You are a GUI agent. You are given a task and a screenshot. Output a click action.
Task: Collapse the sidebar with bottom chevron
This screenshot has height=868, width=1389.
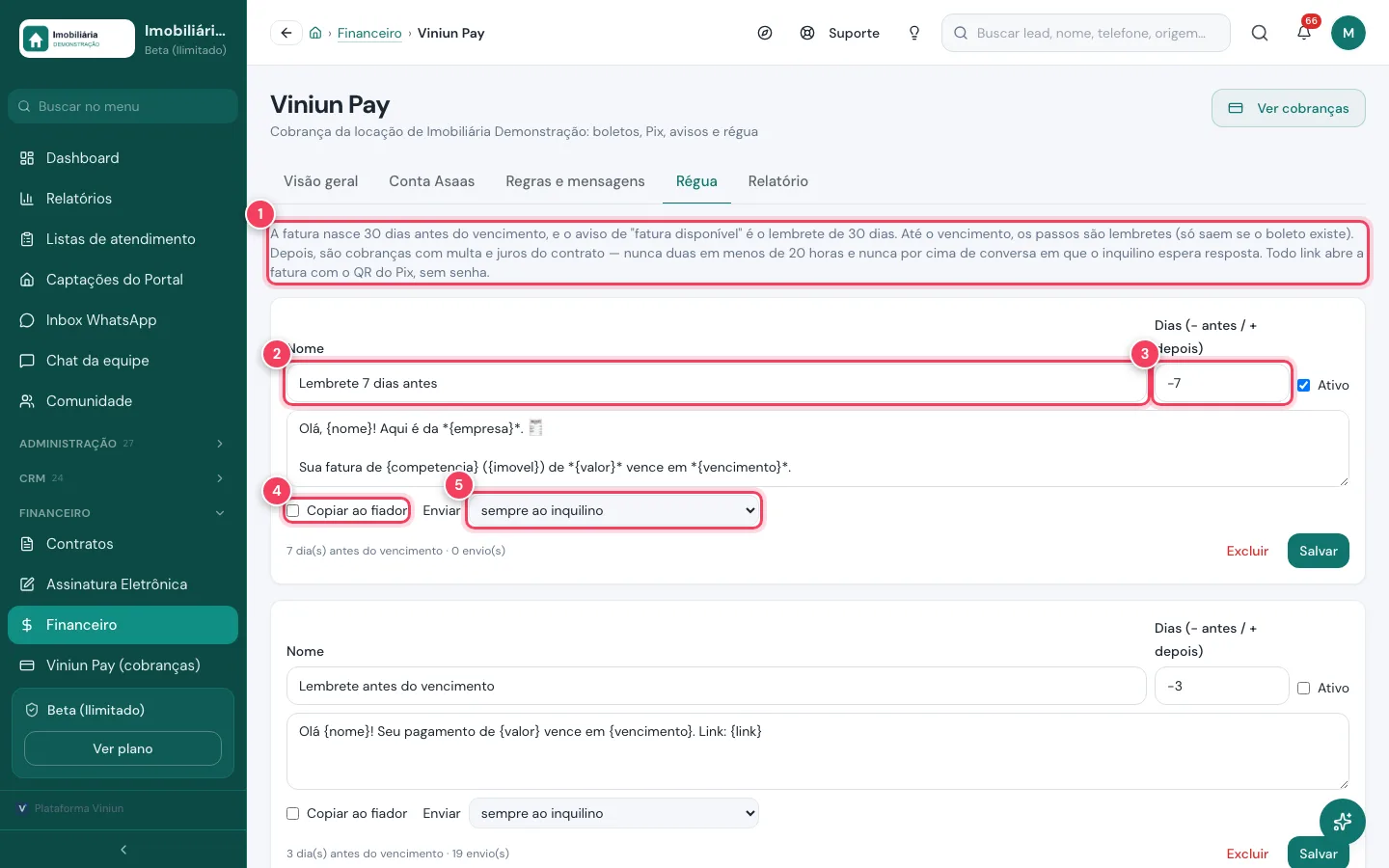click(123, 850)
